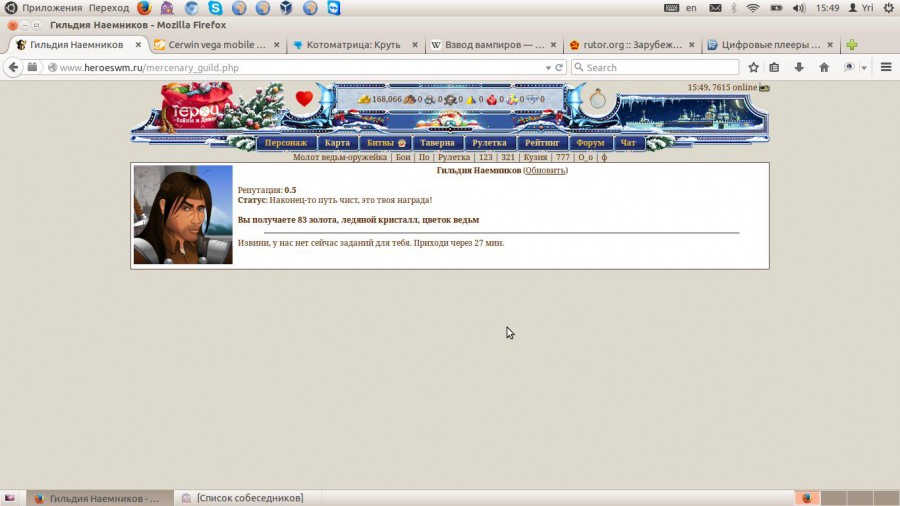Open the Приложения menu

(x=52, y=7)
